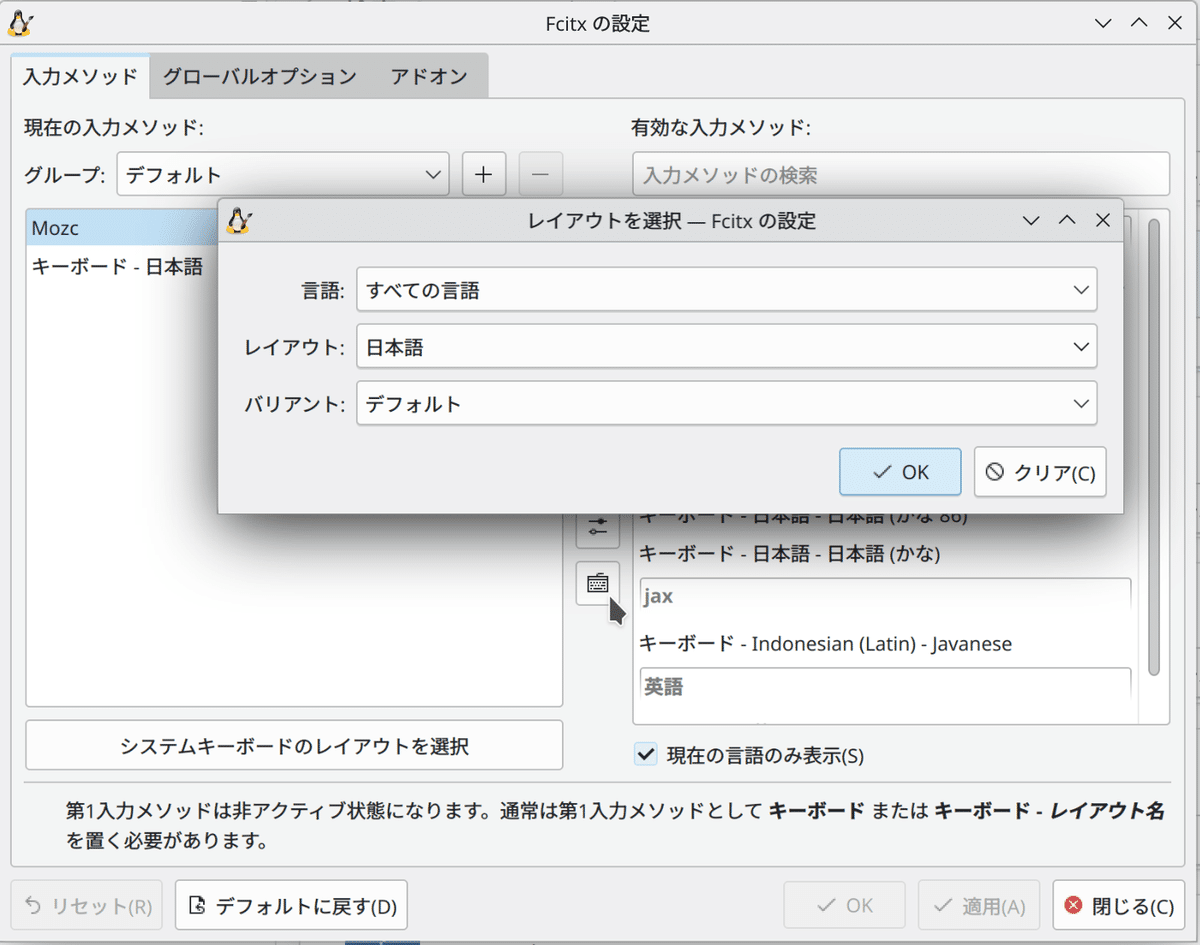The height and width of the screenshot is (945, 1200).
Task: Select Mozc in the current input methods list
Action: (x=121, y=227)
